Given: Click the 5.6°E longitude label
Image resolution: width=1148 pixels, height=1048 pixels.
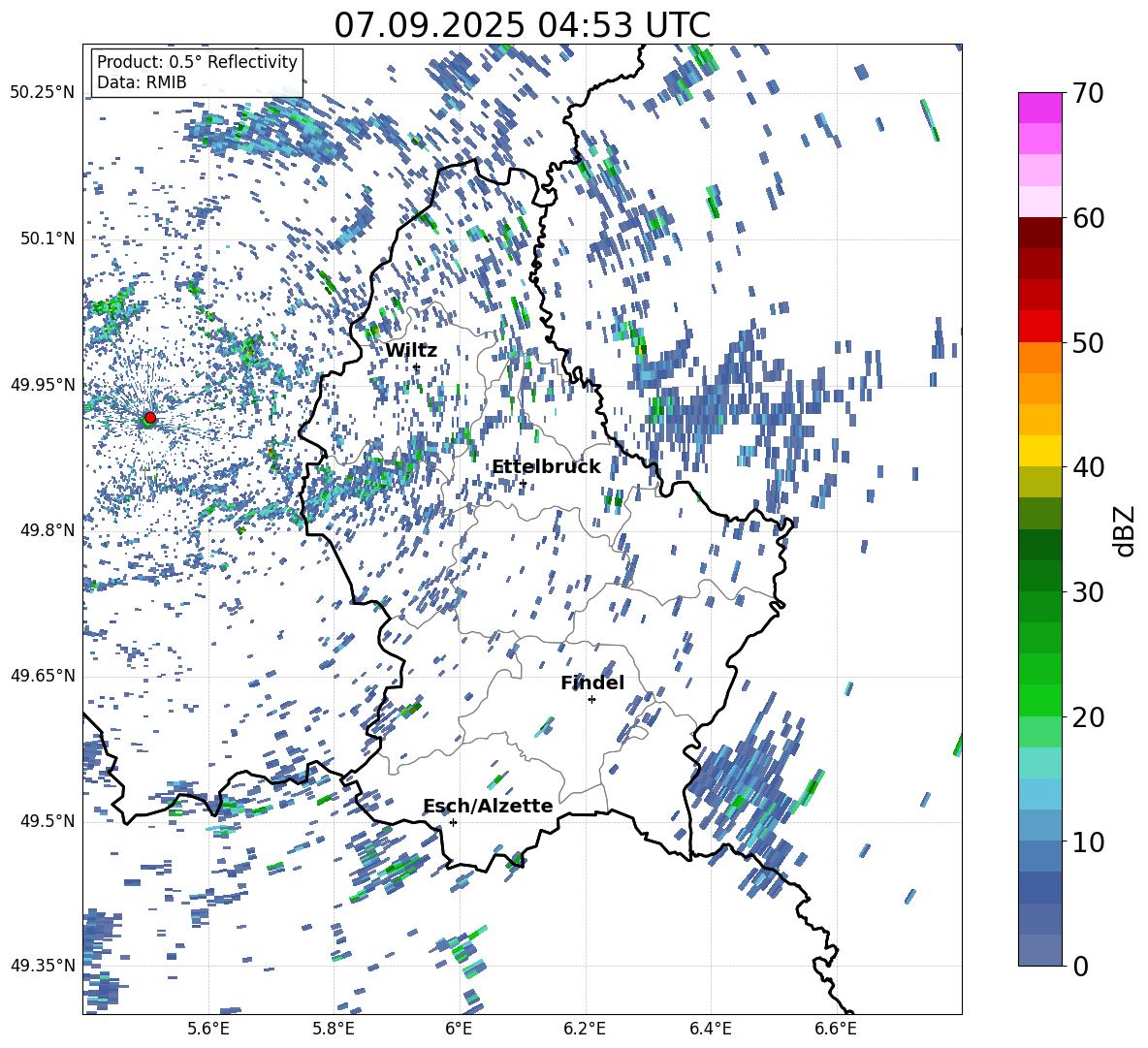Looking at the screenshot, I should (208, 1029).
